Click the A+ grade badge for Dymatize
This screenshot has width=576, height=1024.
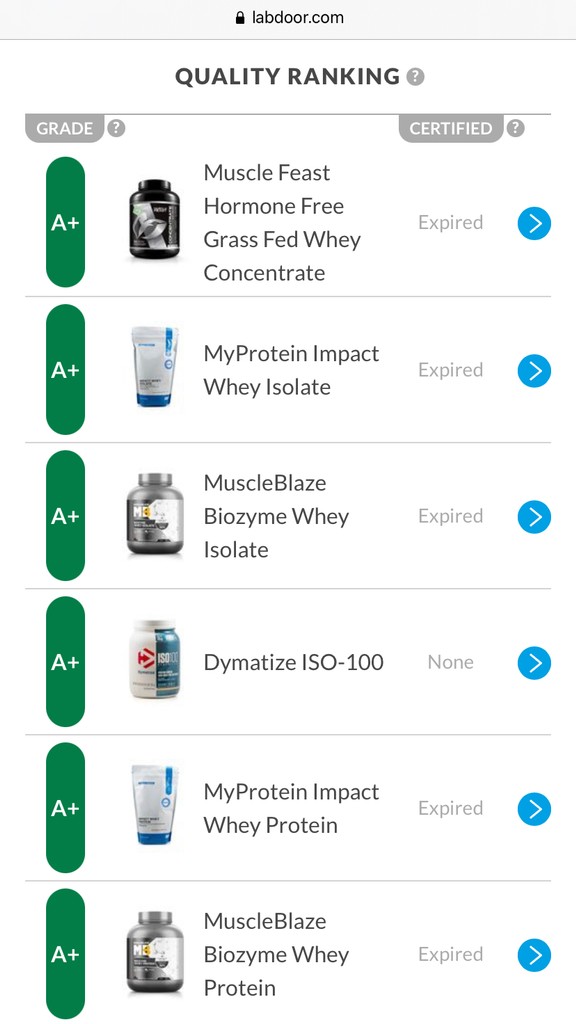click(x=65, y=662)
